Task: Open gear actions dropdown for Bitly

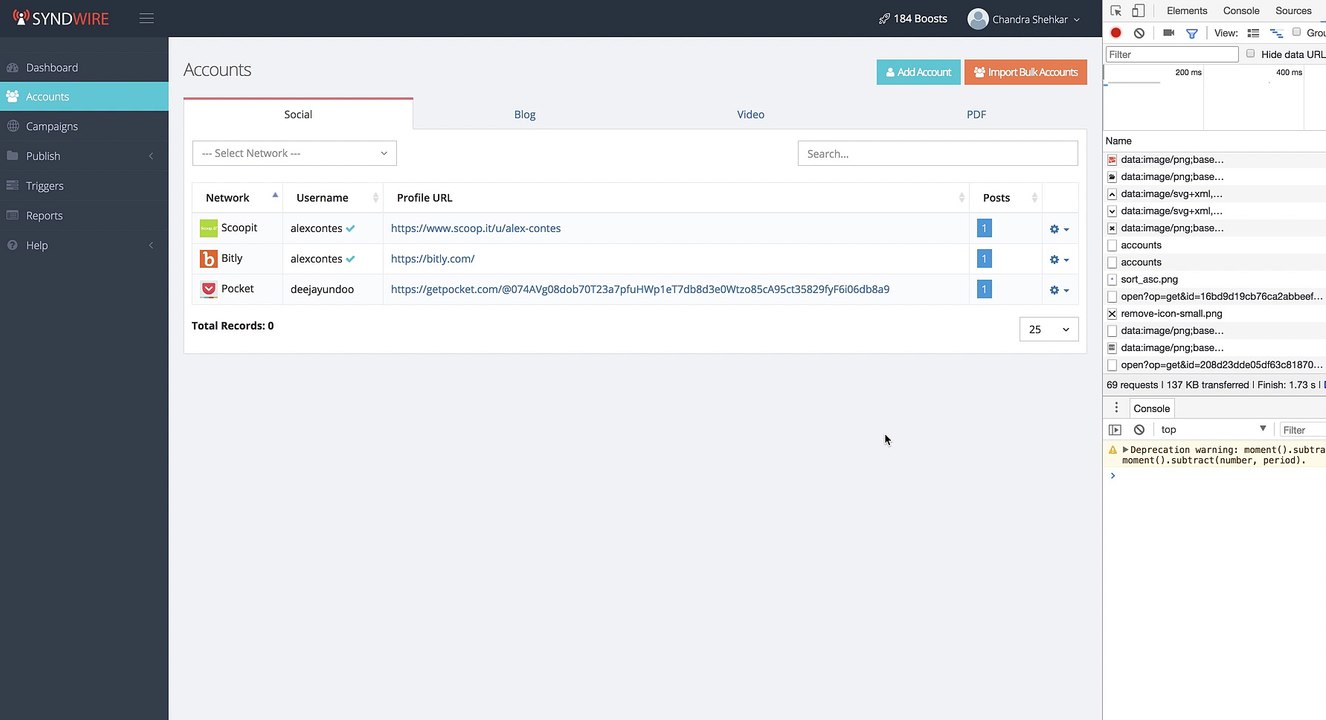Action: (1059, 260)
